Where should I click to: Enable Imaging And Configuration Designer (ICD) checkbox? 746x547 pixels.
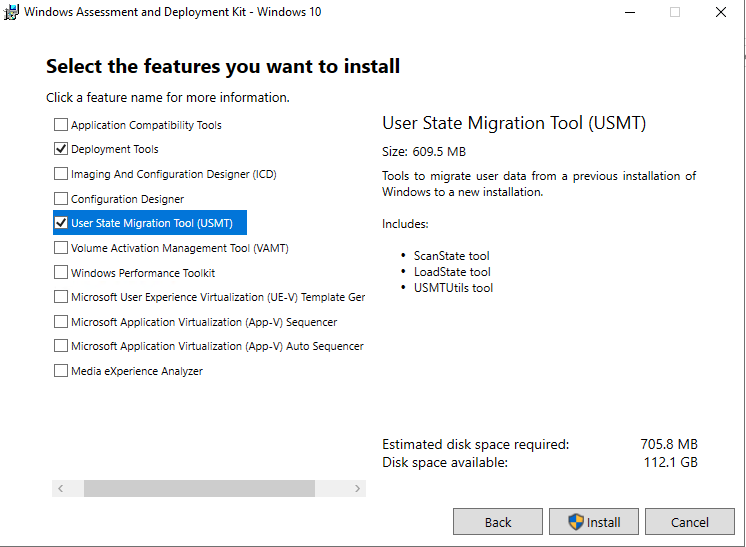61,174
